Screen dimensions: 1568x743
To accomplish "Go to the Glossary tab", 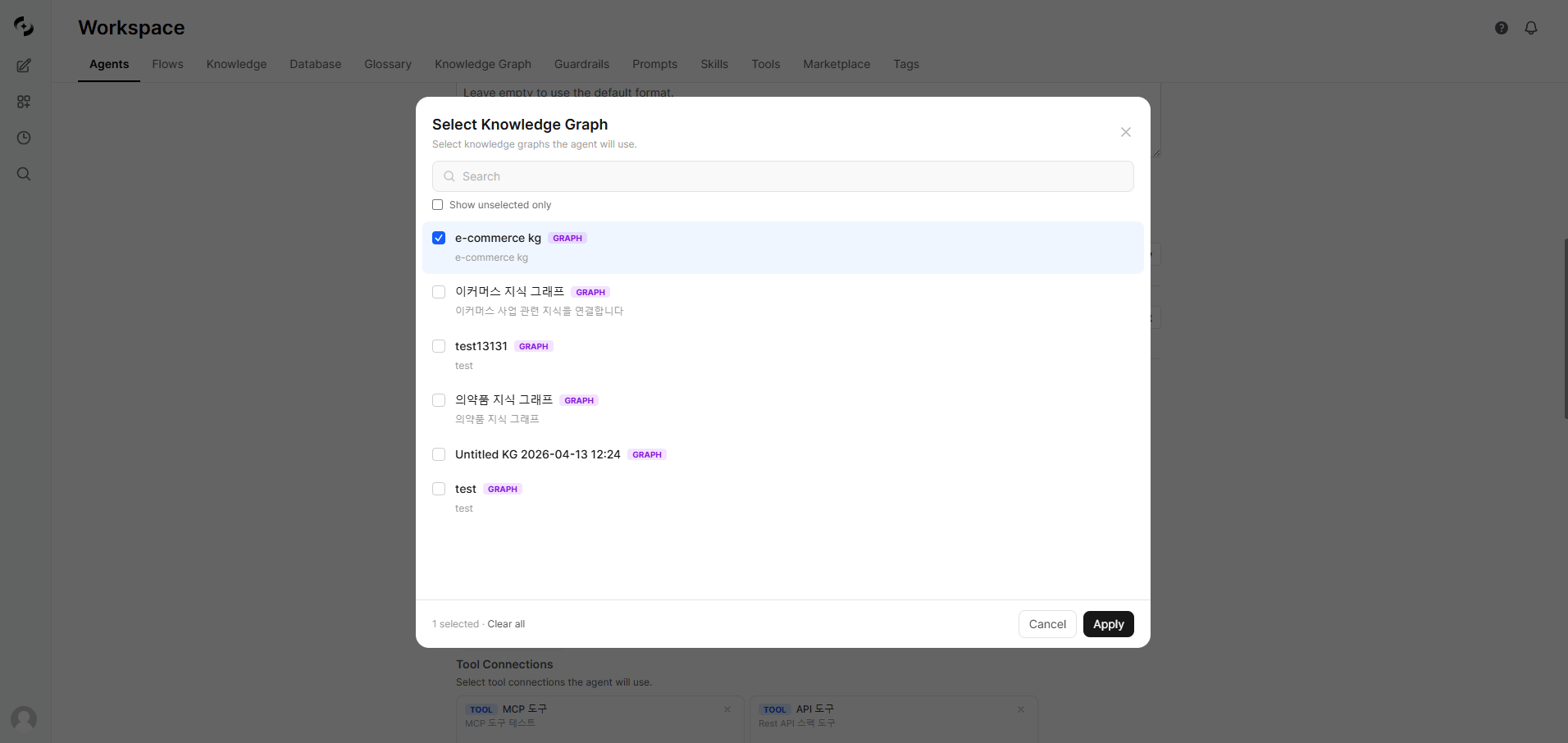I will pos(388,64).
